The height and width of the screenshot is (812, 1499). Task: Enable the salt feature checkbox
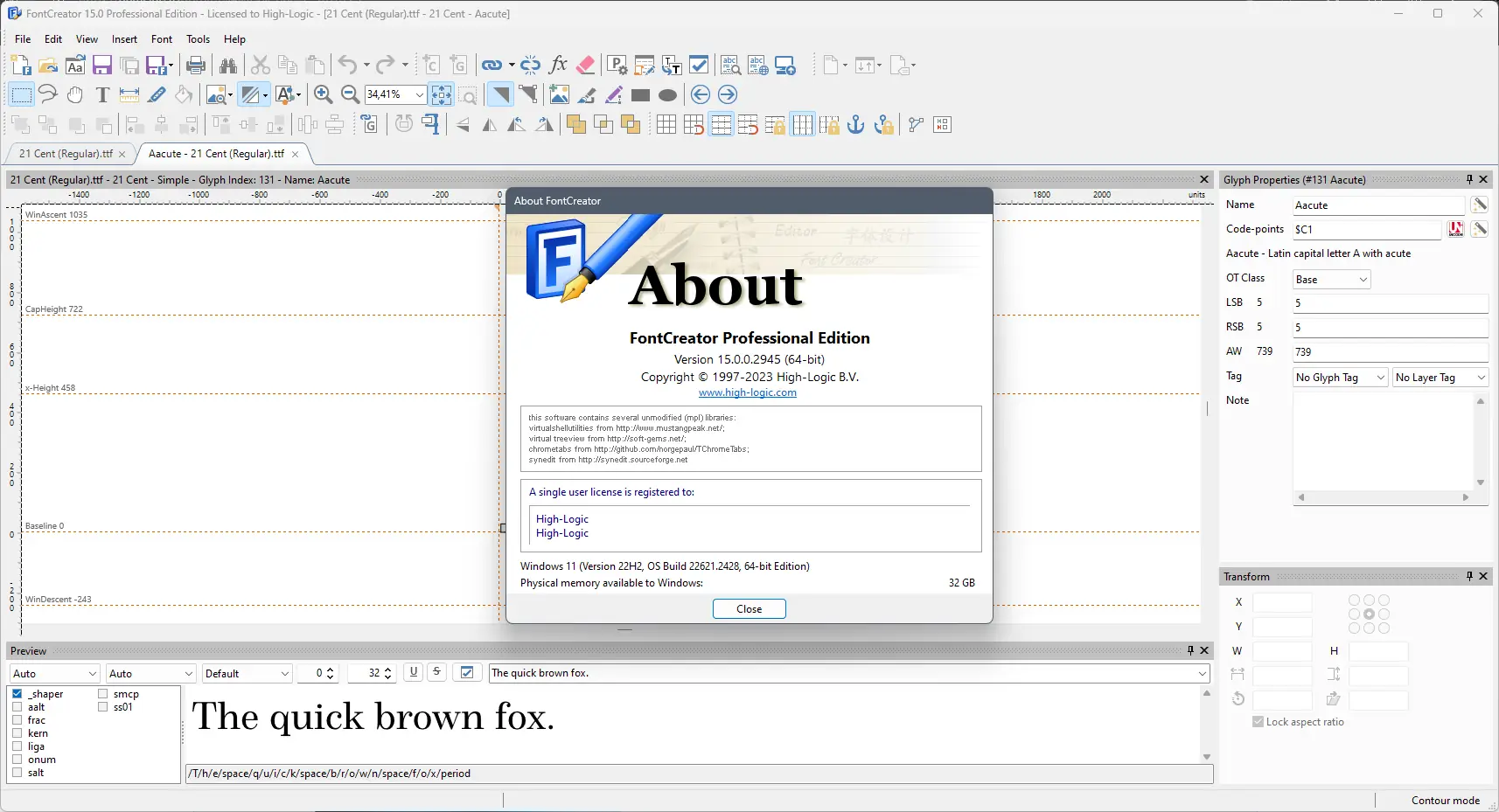click(x=17, y=773)
